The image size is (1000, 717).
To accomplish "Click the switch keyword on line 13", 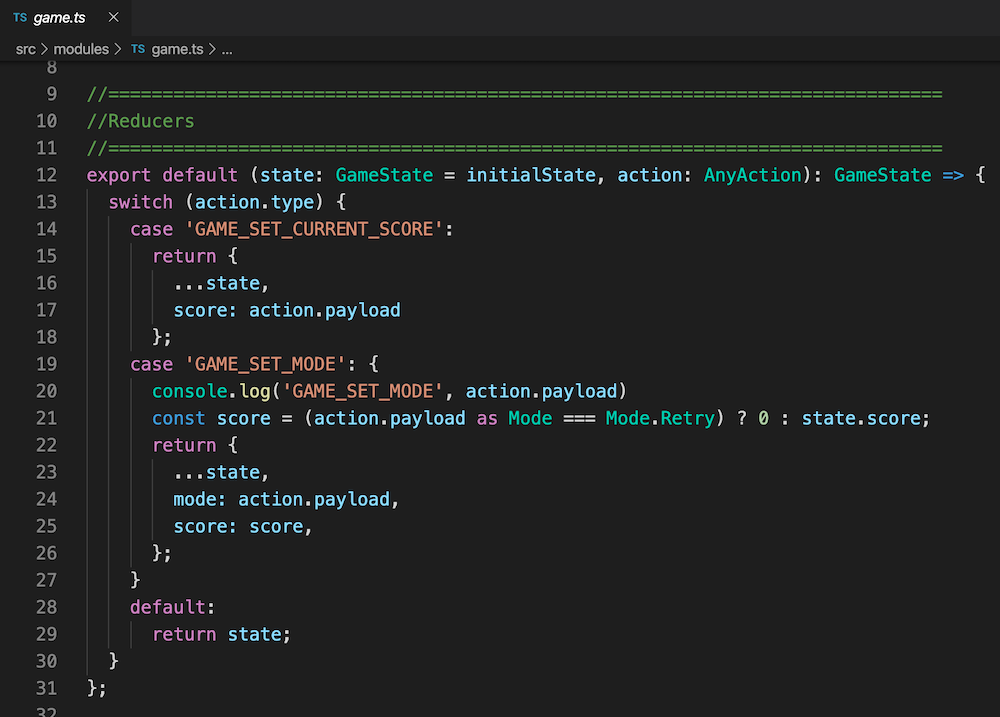I will [x=141, y=201].
